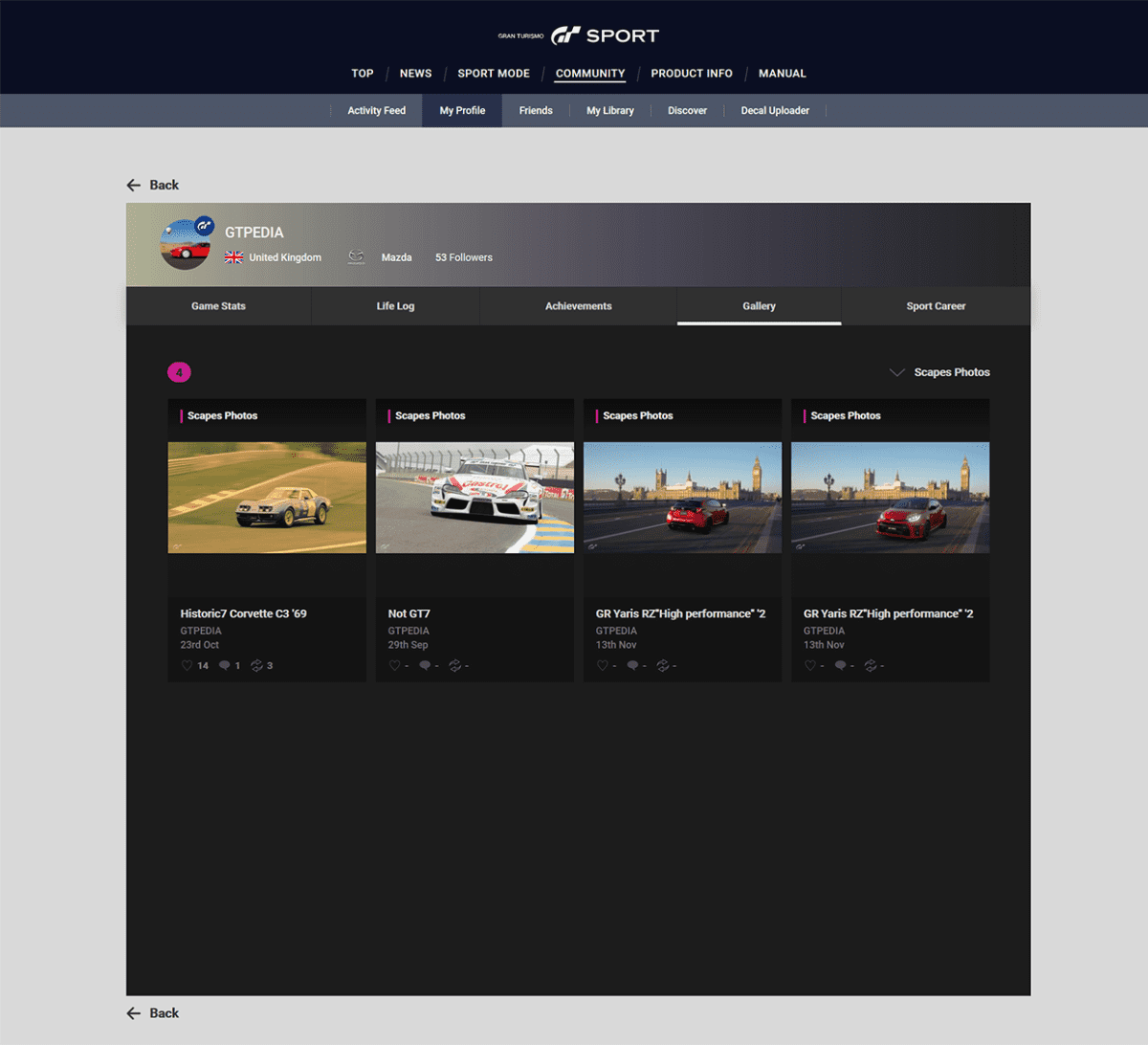Switch to the Game Stats tab
The image size is (1148, 1045).
point(218,306)
